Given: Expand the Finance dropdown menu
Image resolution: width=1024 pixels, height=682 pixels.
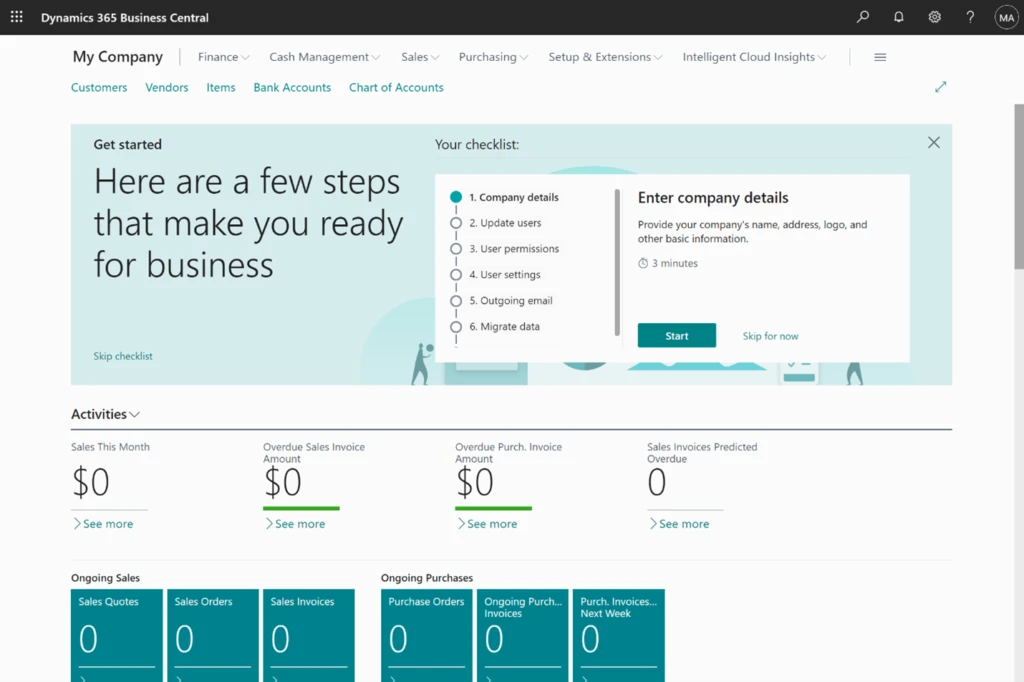Looking at the screenshot, I should 224,57.
